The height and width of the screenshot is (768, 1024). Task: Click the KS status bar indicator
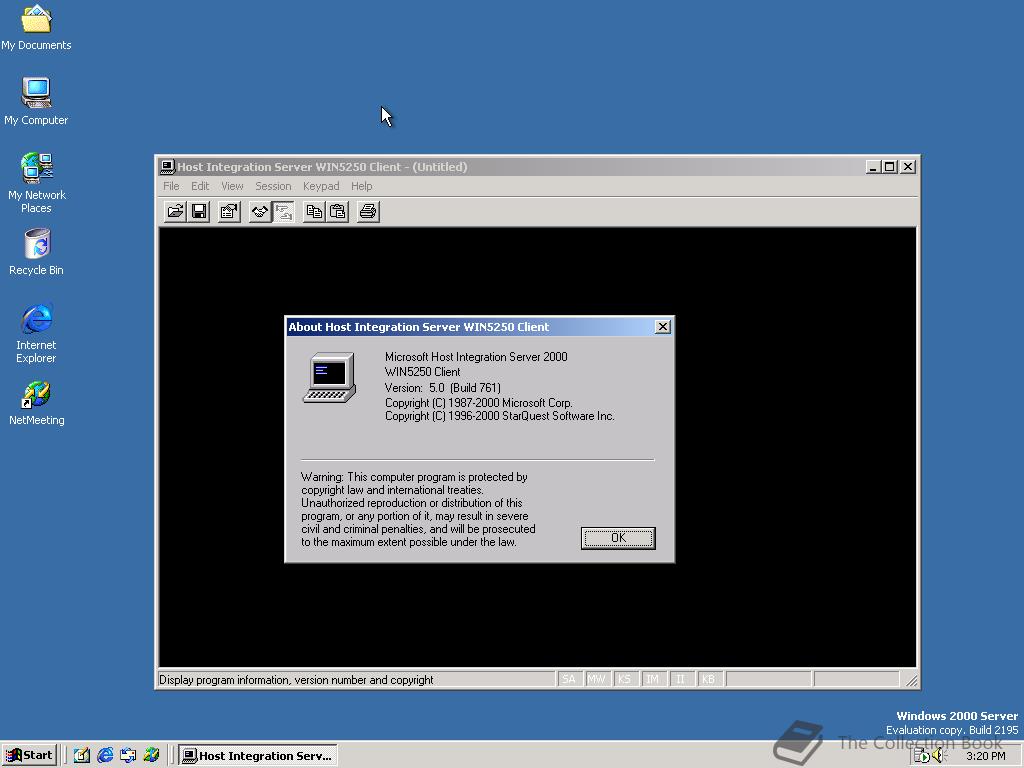[624, 679]
